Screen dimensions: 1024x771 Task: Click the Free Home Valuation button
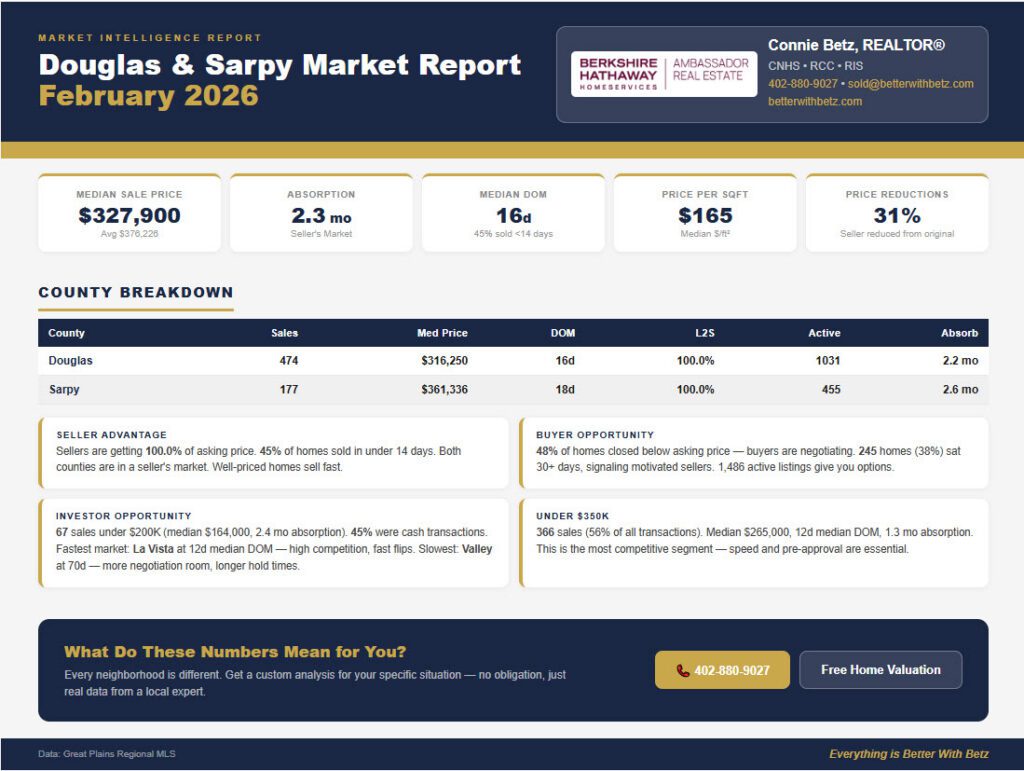click(881, 670)
